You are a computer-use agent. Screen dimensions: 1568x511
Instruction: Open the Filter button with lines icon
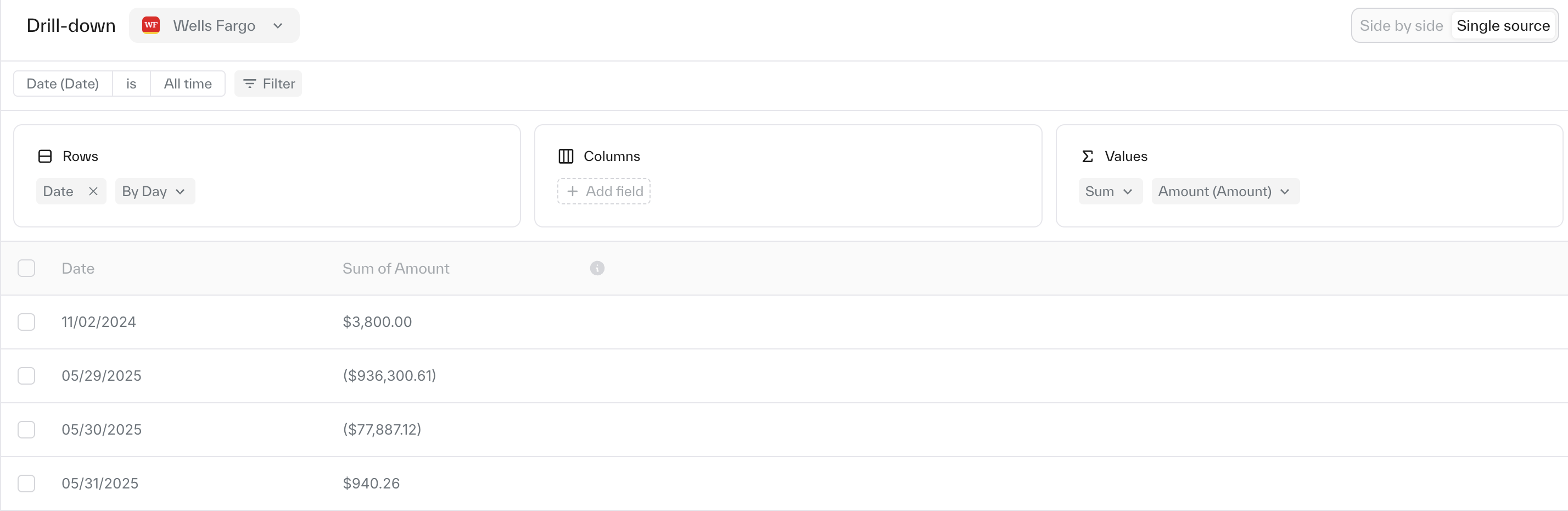point(268,84)
